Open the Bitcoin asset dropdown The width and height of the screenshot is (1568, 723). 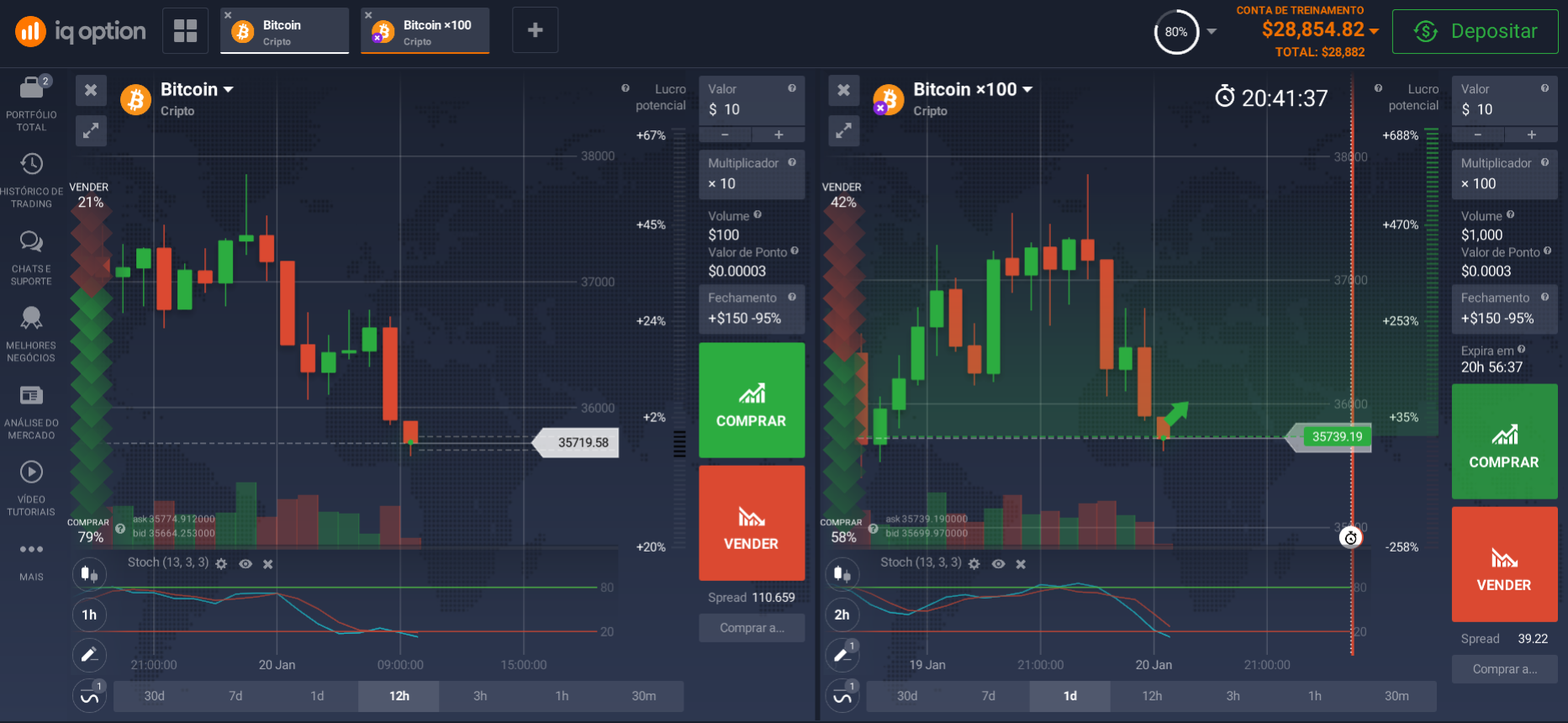click(x=197, y=89)
